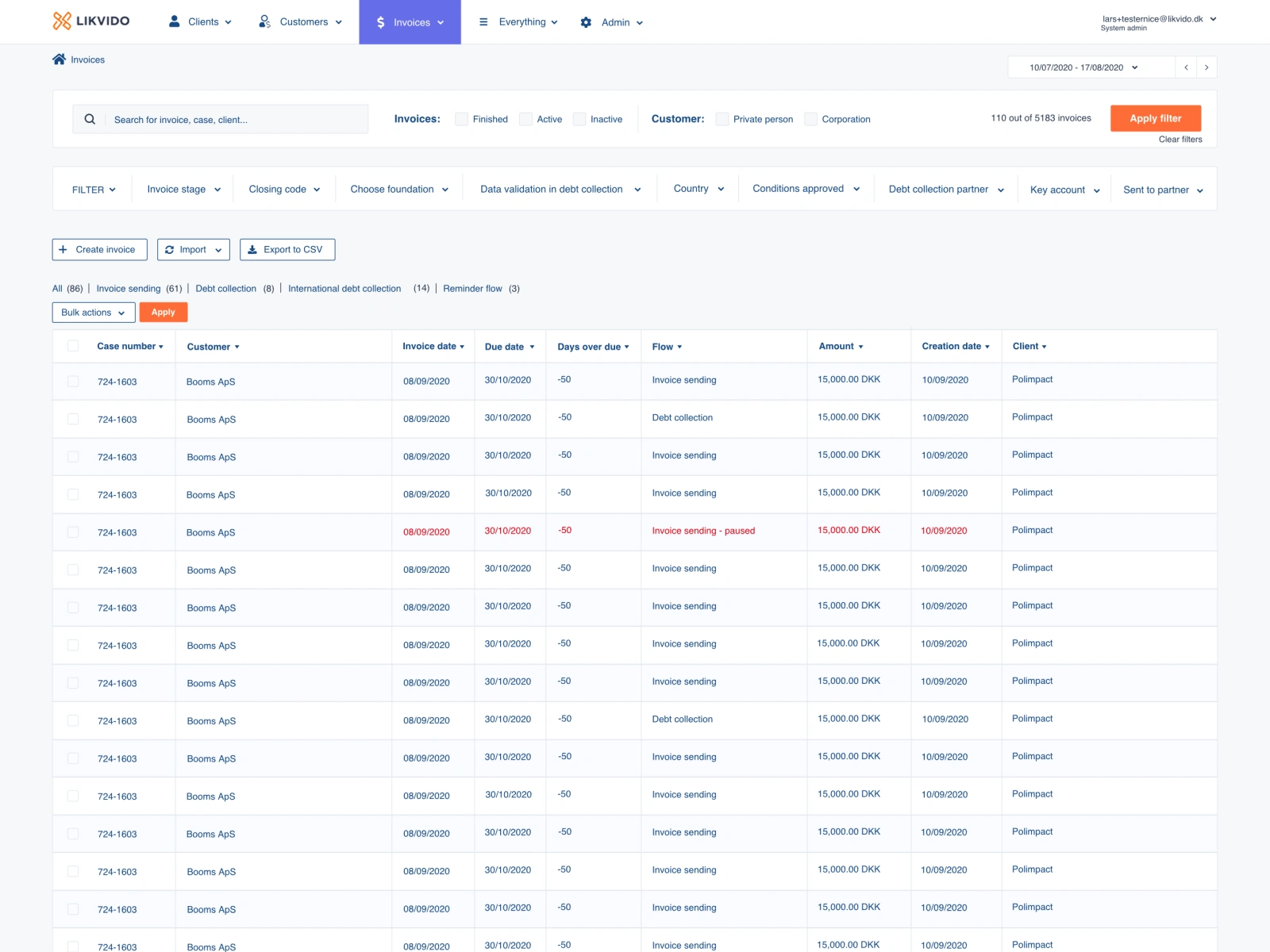The height and width of the screenshot is (952, 1270).
Task: Click the Apply filter button
Action: point(1156,118)
